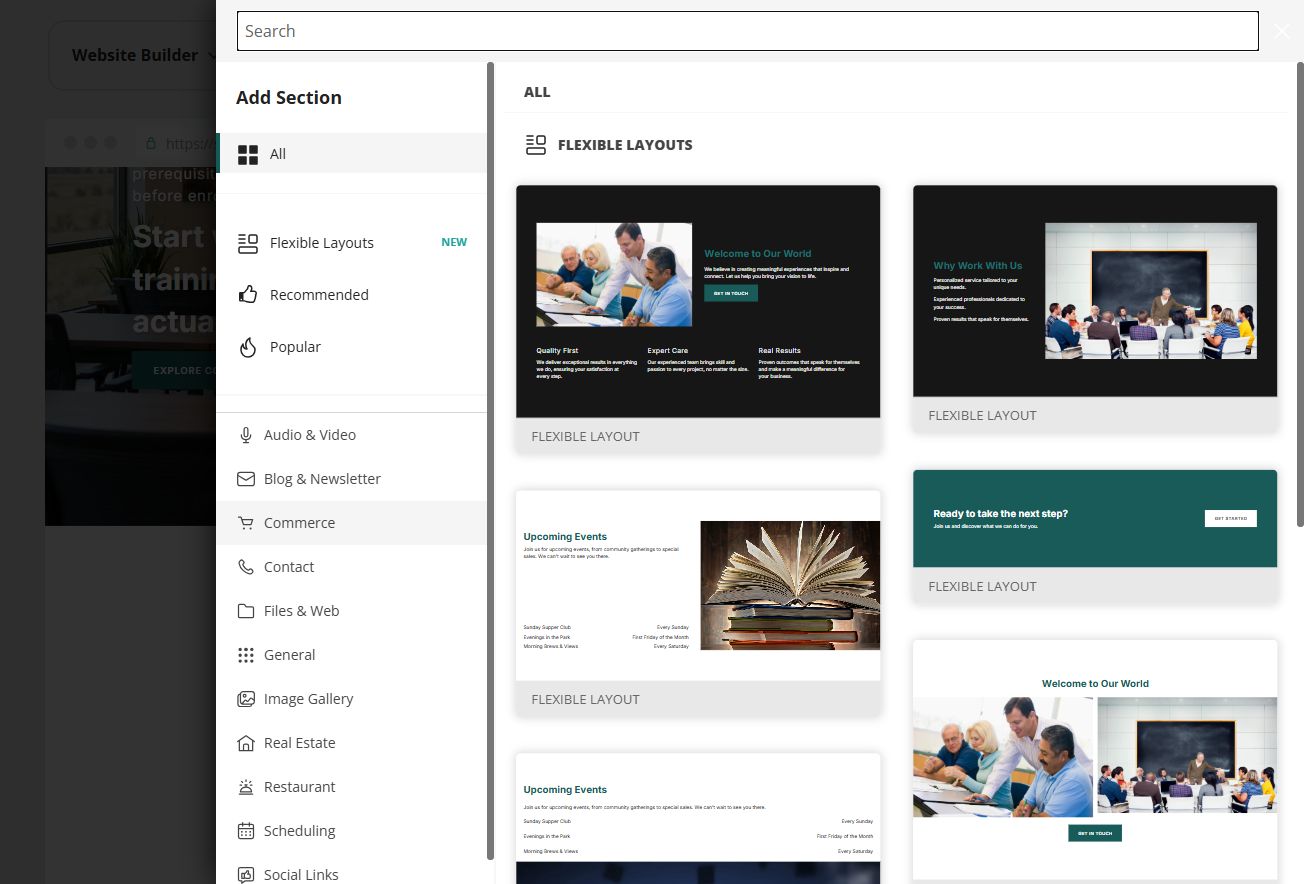Close the Add Section panel

click(1282, 31)
